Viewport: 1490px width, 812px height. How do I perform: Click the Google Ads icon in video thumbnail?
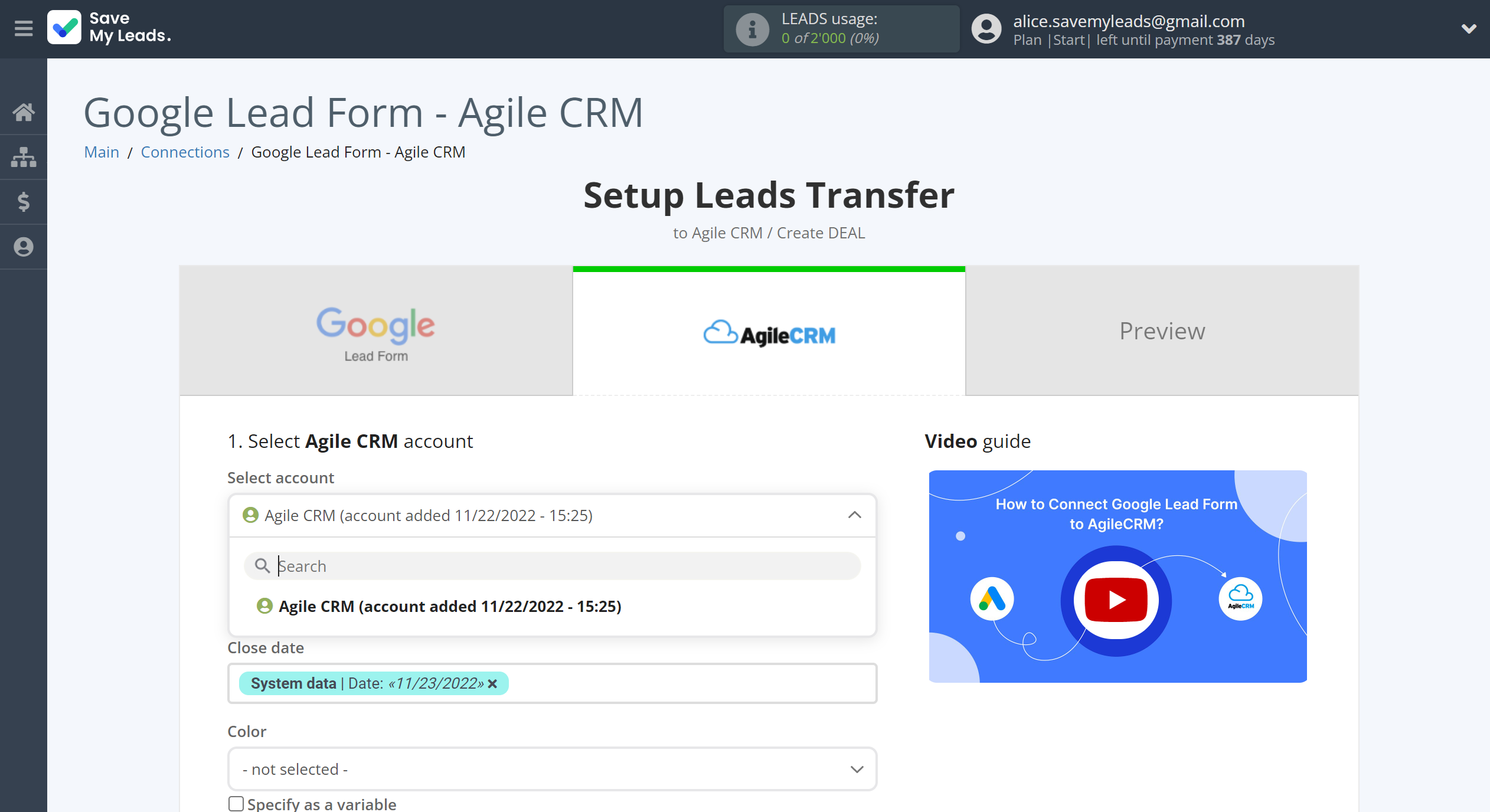[x=992, y=598]
